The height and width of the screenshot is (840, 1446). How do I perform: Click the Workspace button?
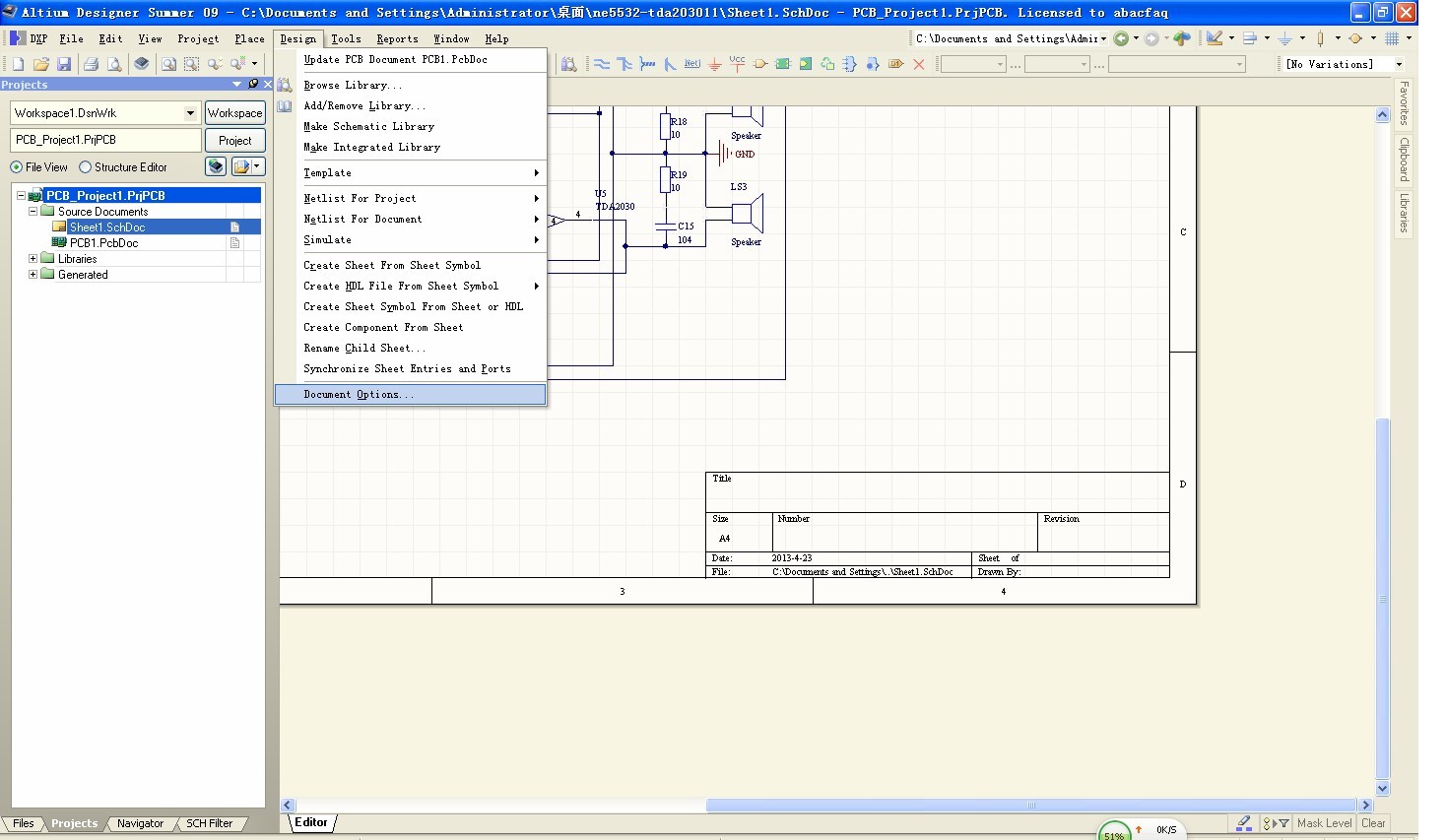[x=235, y=113]
